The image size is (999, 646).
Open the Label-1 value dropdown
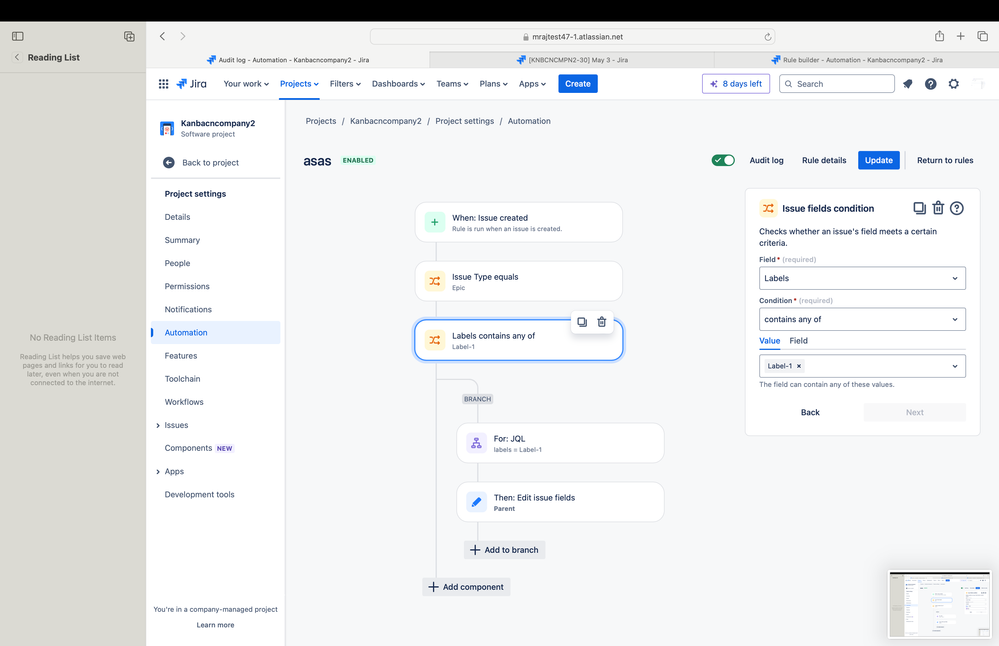click(862, 366)
